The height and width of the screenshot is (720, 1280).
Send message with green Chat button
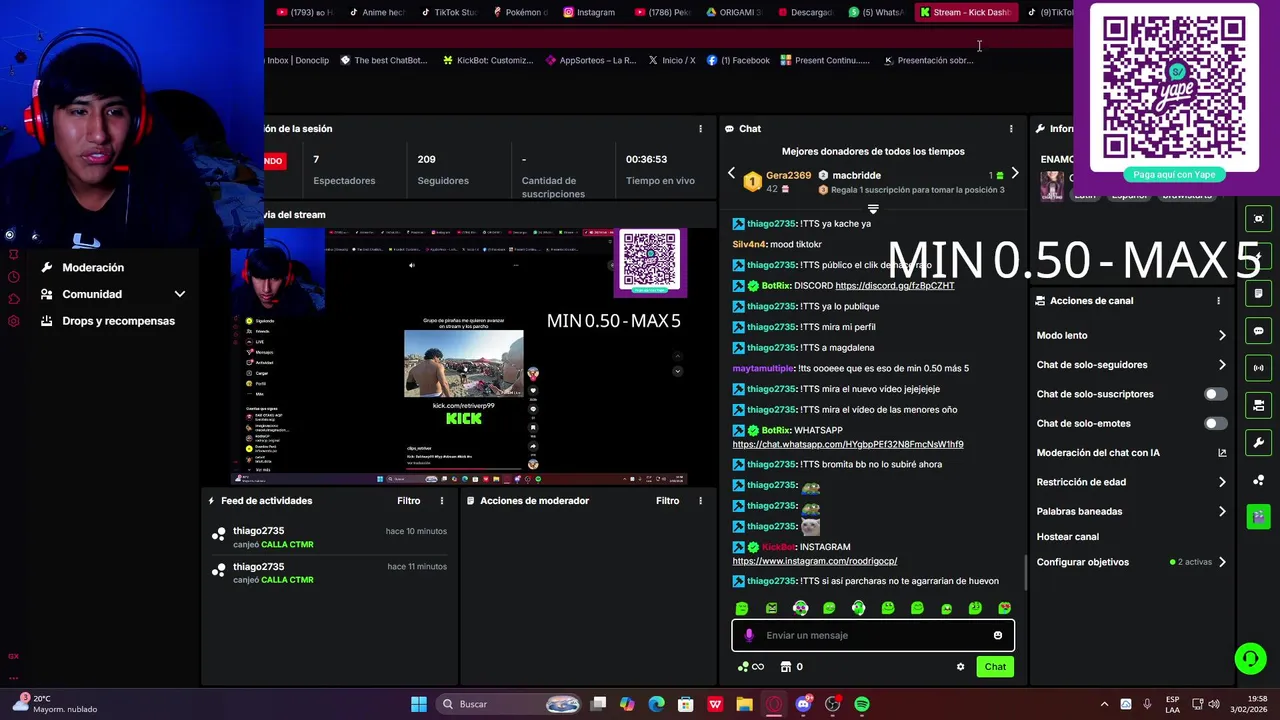pyautogui.click(x=995, y=667)
